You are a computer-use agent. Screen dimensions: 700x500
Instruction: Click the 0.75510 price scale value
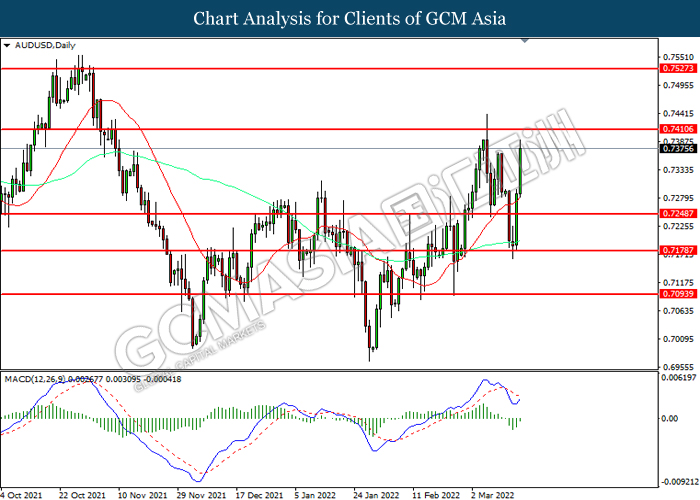(679, 57)
